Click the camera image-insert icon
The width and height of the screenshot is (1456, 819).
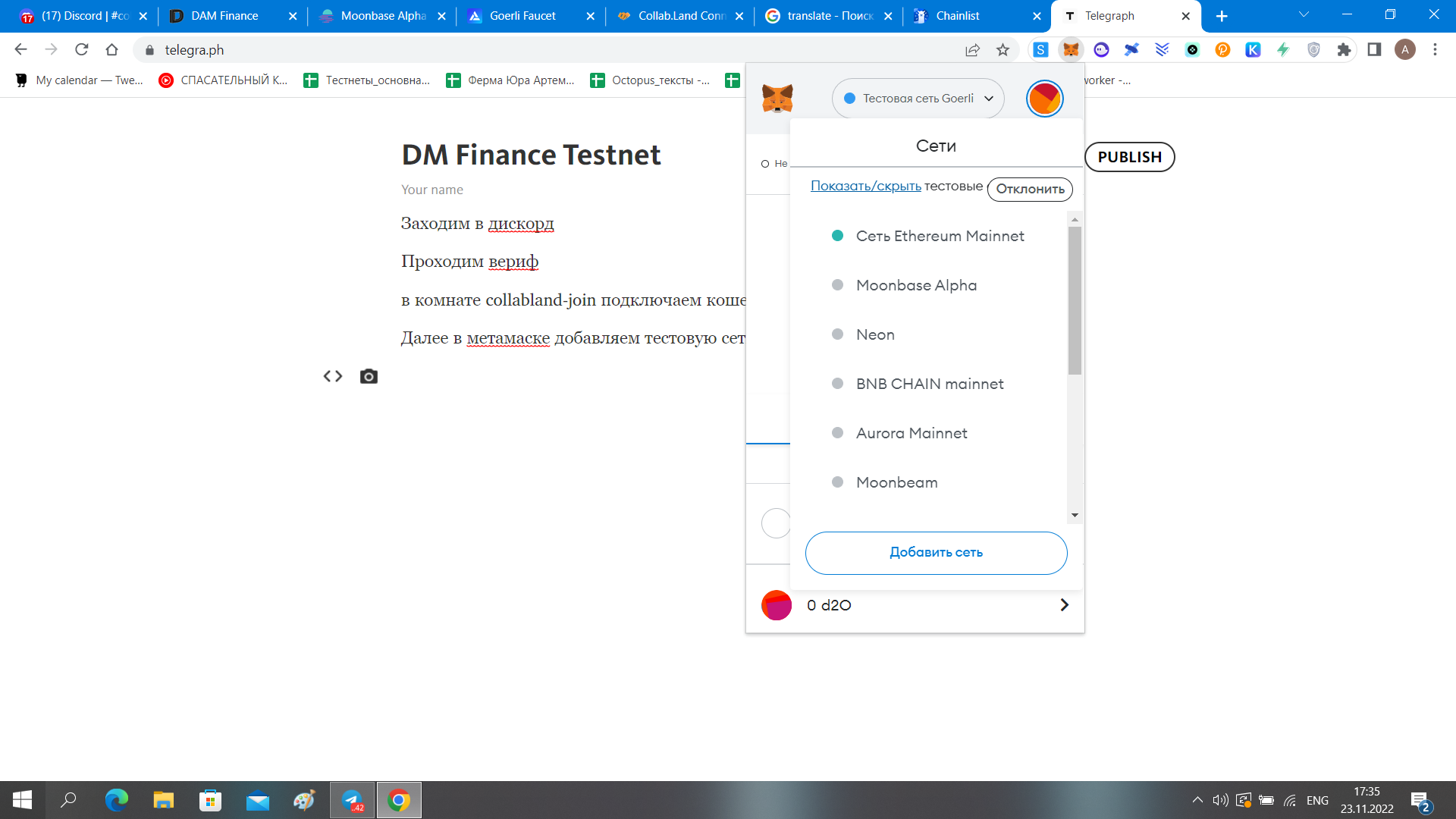pyautogui.click(x=369, y=377)
